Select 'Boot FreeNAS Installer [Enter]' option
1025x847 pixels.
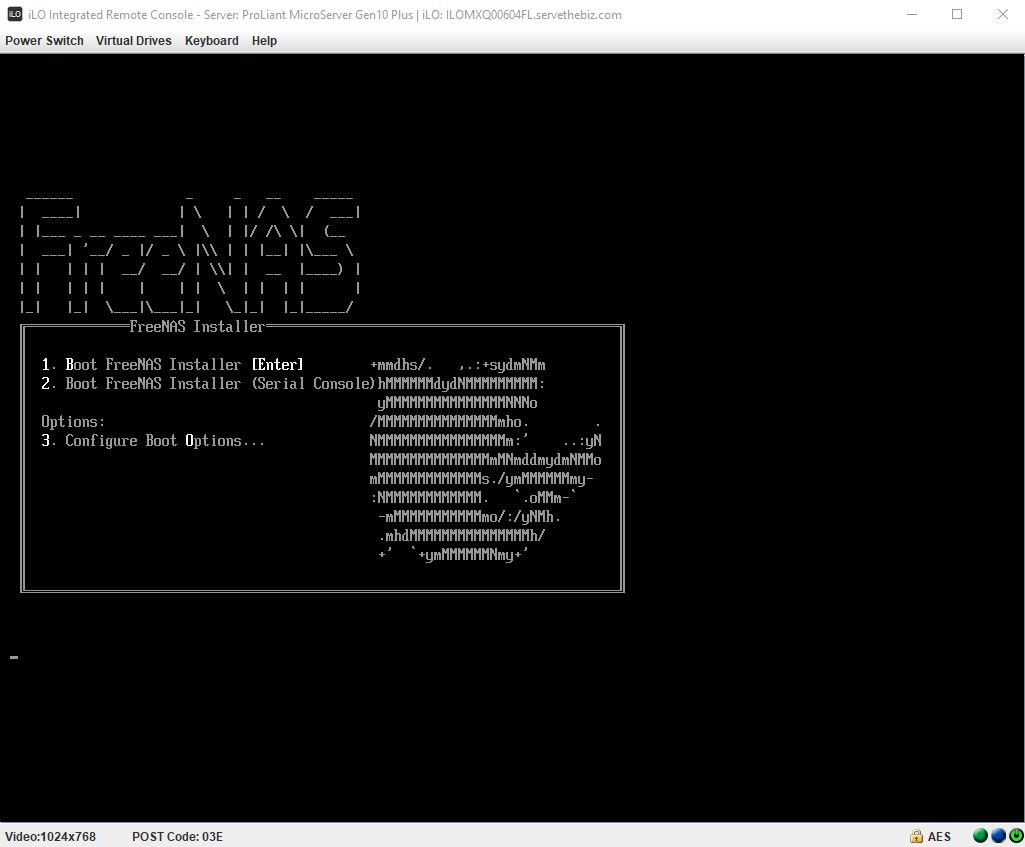(173, 365)
